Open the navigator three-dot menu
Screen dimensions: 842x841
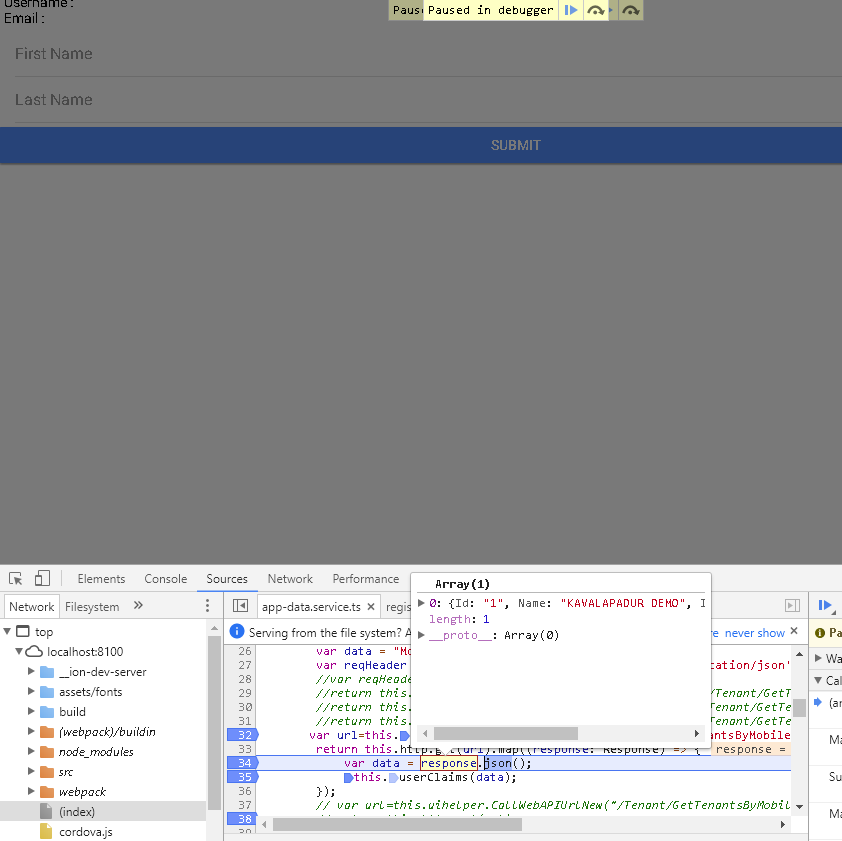coord(207,606)
